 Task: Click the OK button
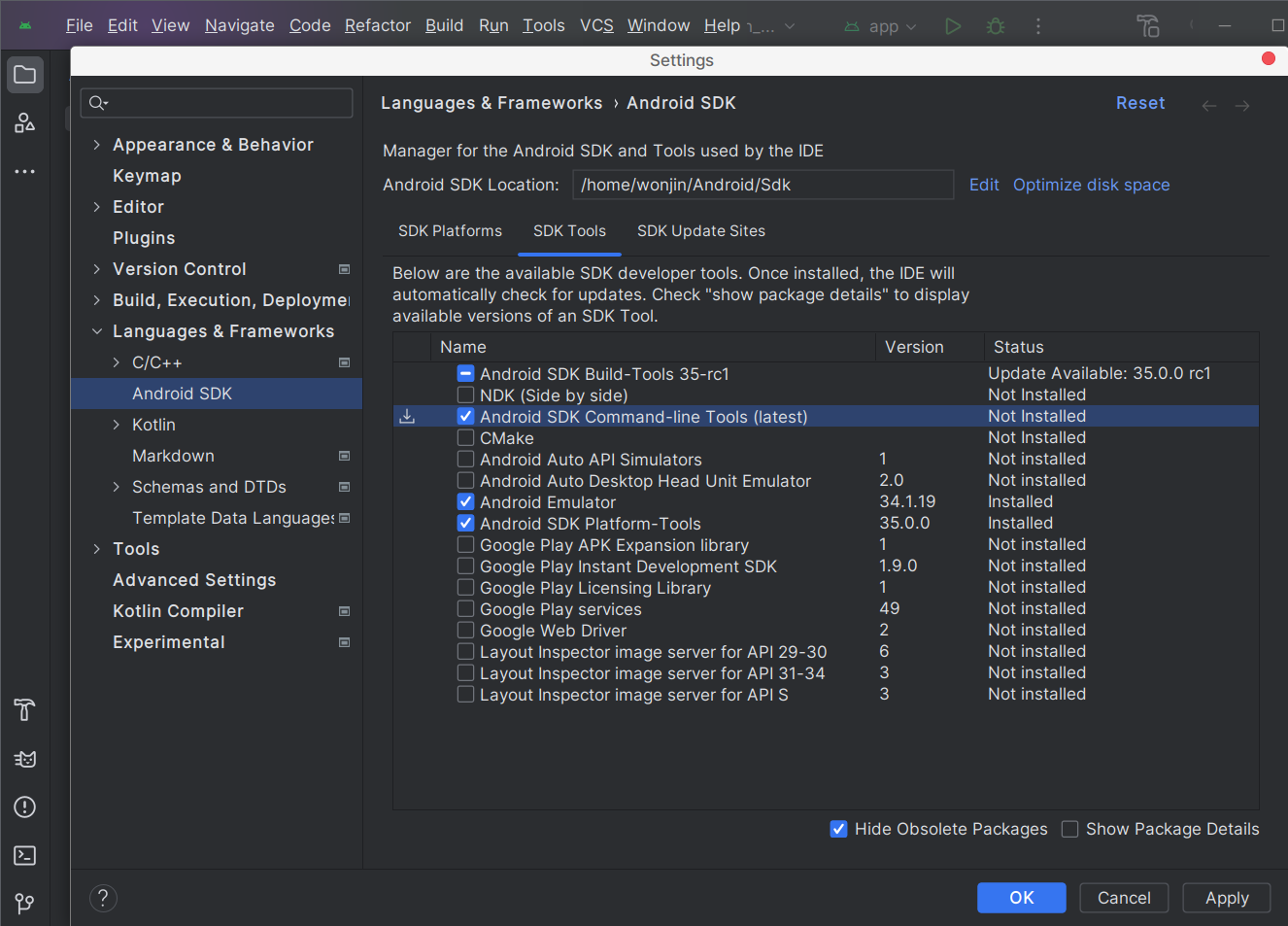[1022, 898]
